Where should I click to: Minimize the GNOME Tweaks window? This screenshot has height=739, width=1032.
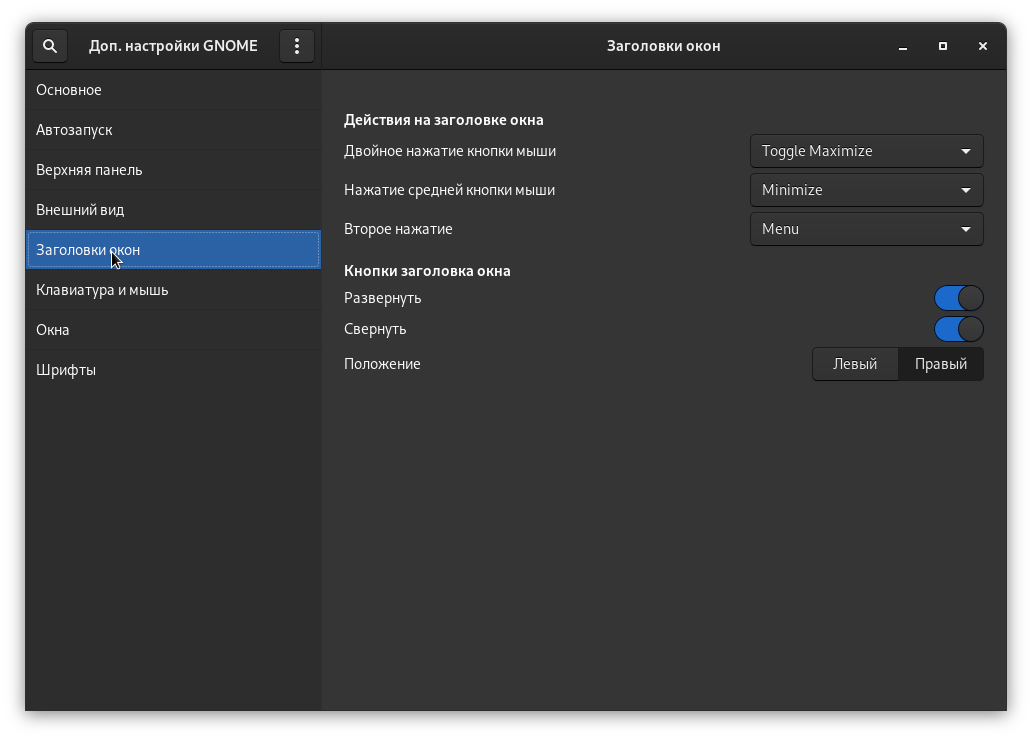903,46
